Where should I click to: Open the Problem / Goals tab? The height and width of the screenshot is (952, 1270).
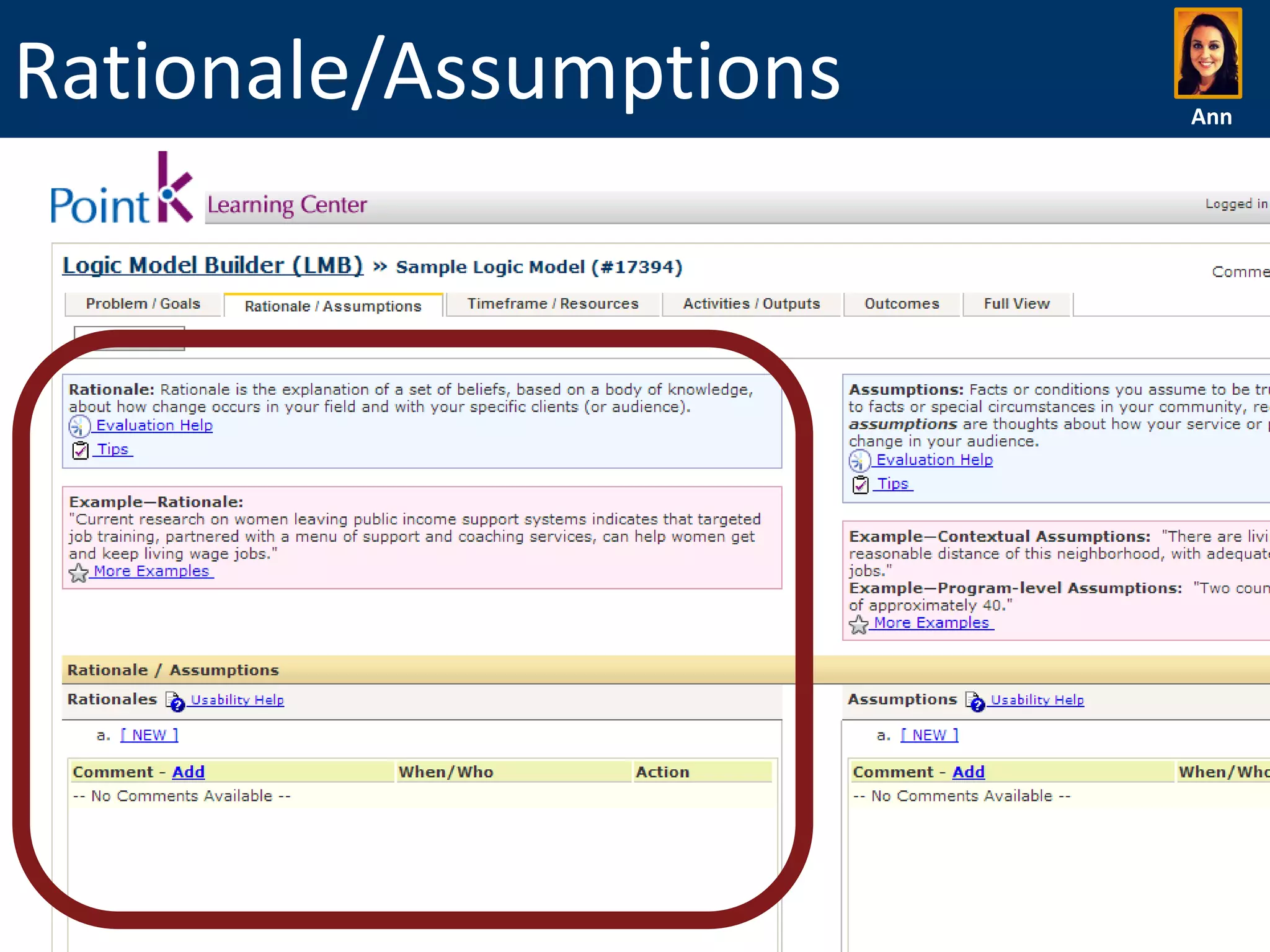click(143, 304)
